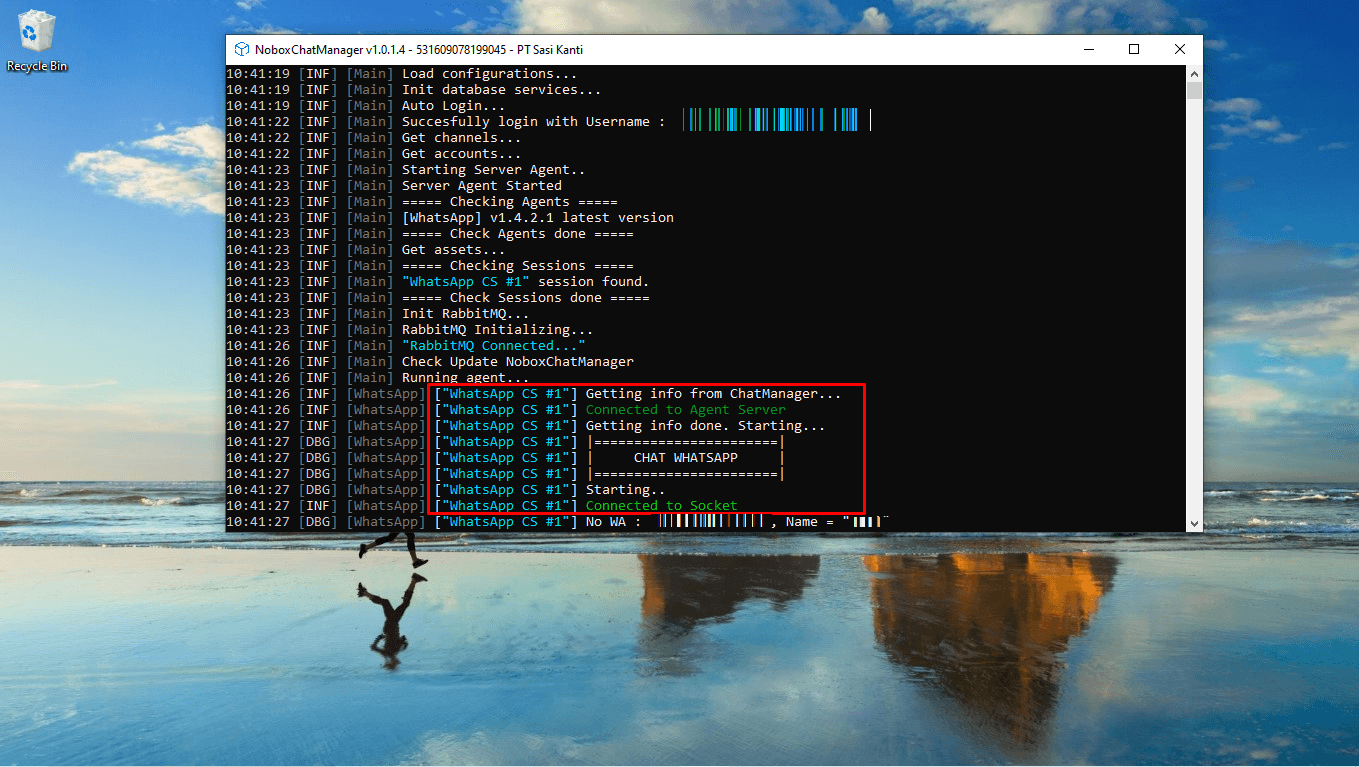The image size is (1359, 767).
Task: Click the NoboxChatManager cube icon in the title bar
Action: point(241,48)
